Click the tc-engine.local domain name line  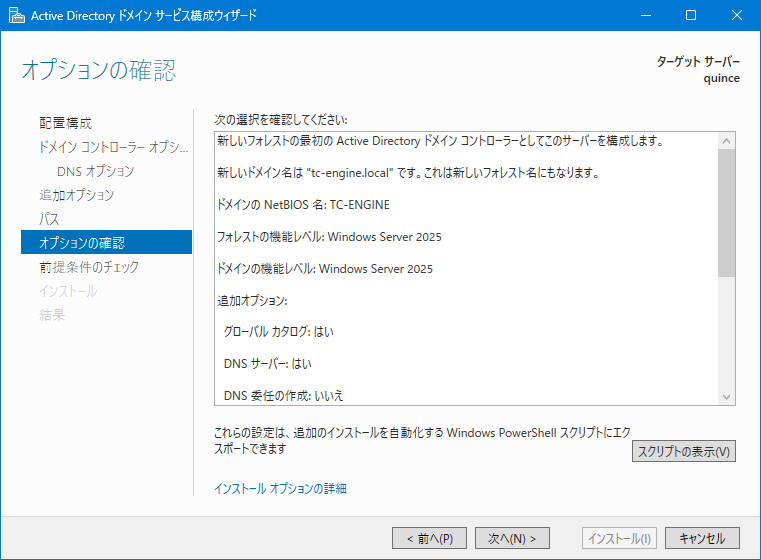tap(408, 173)
